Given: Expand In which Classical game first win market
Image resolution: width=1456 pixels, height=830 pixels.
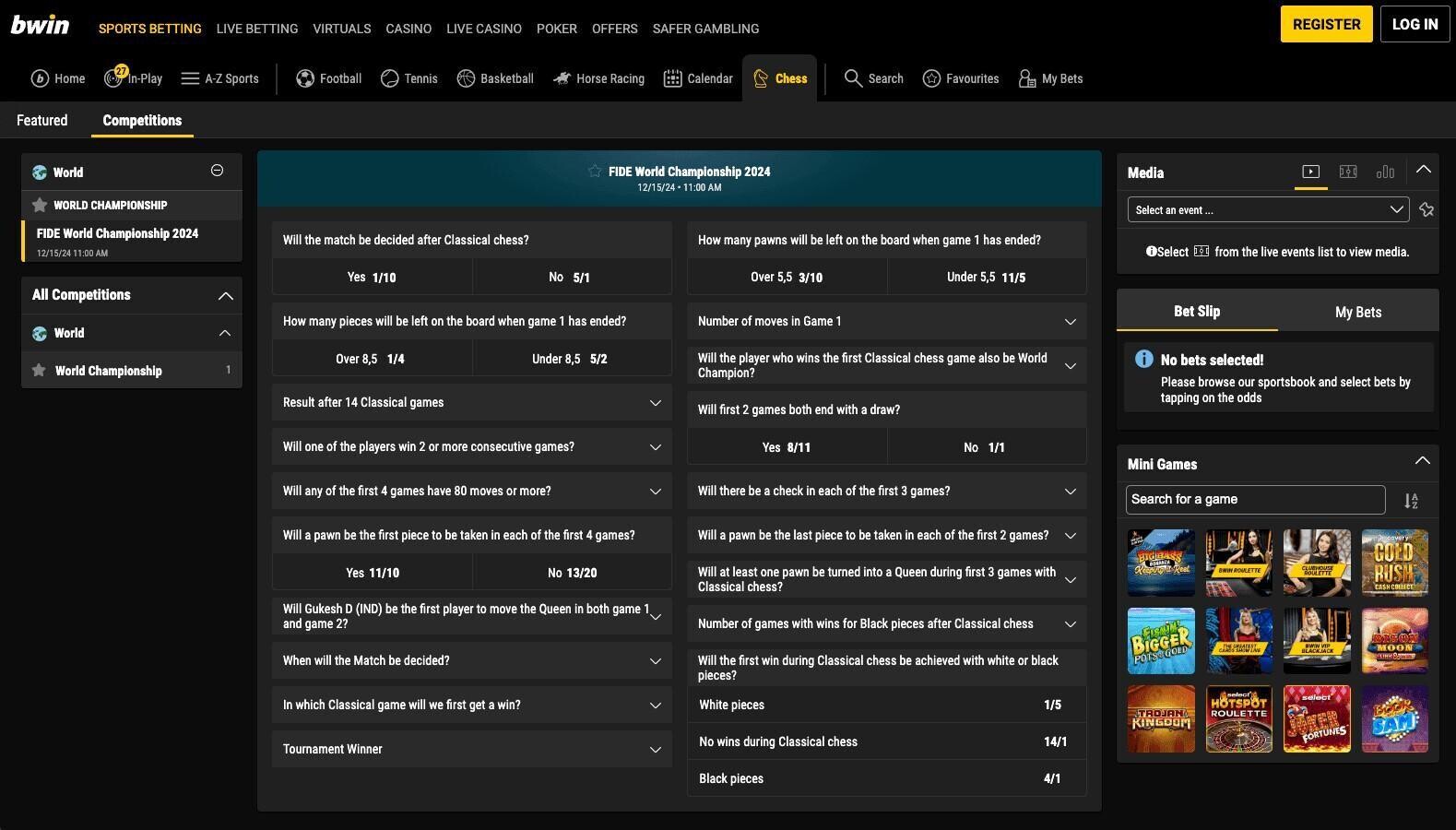Looking at the screenshot, I should click(471, 705).
